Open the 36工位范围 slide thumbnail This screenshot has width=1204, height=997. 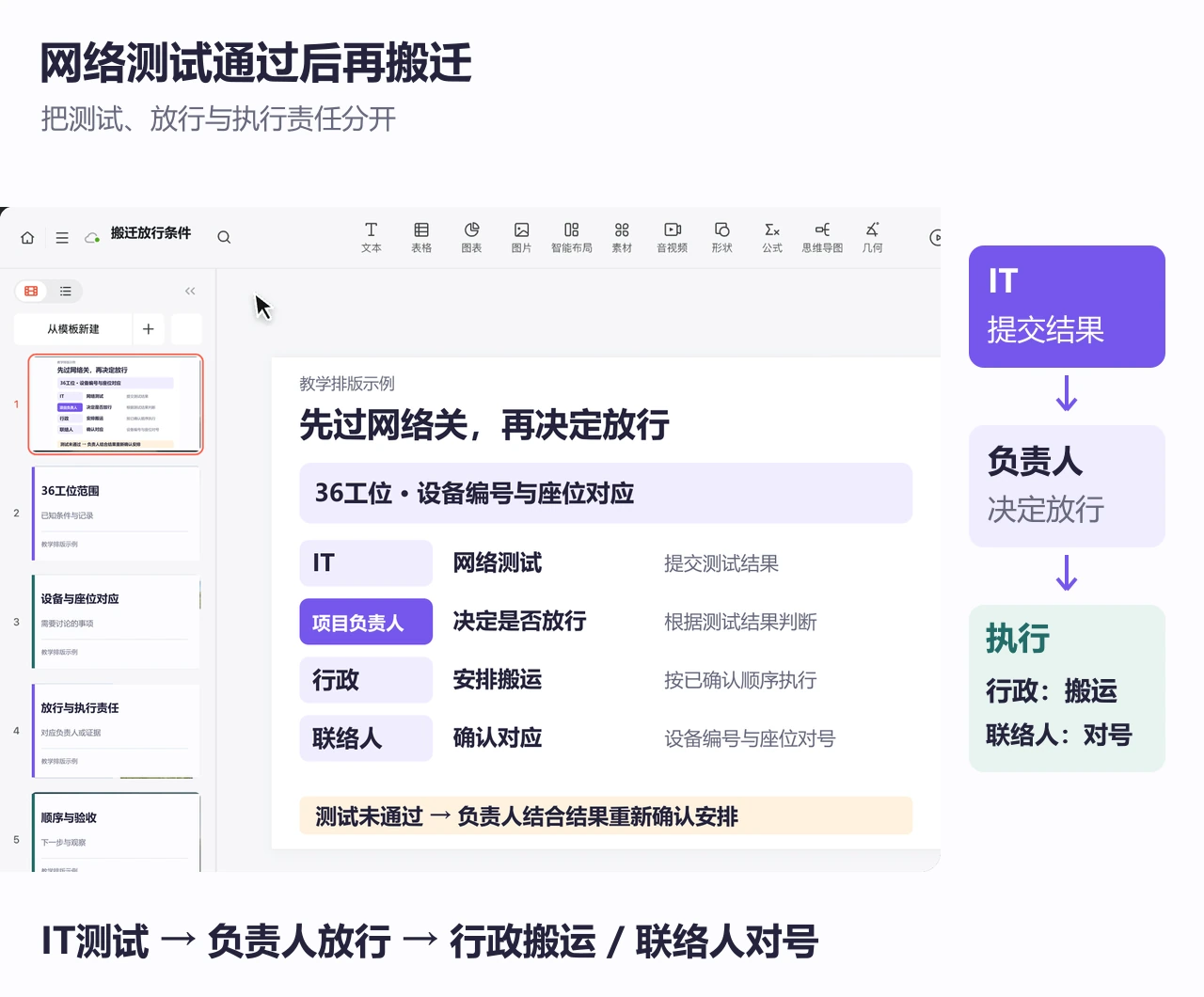coord(116,514)
